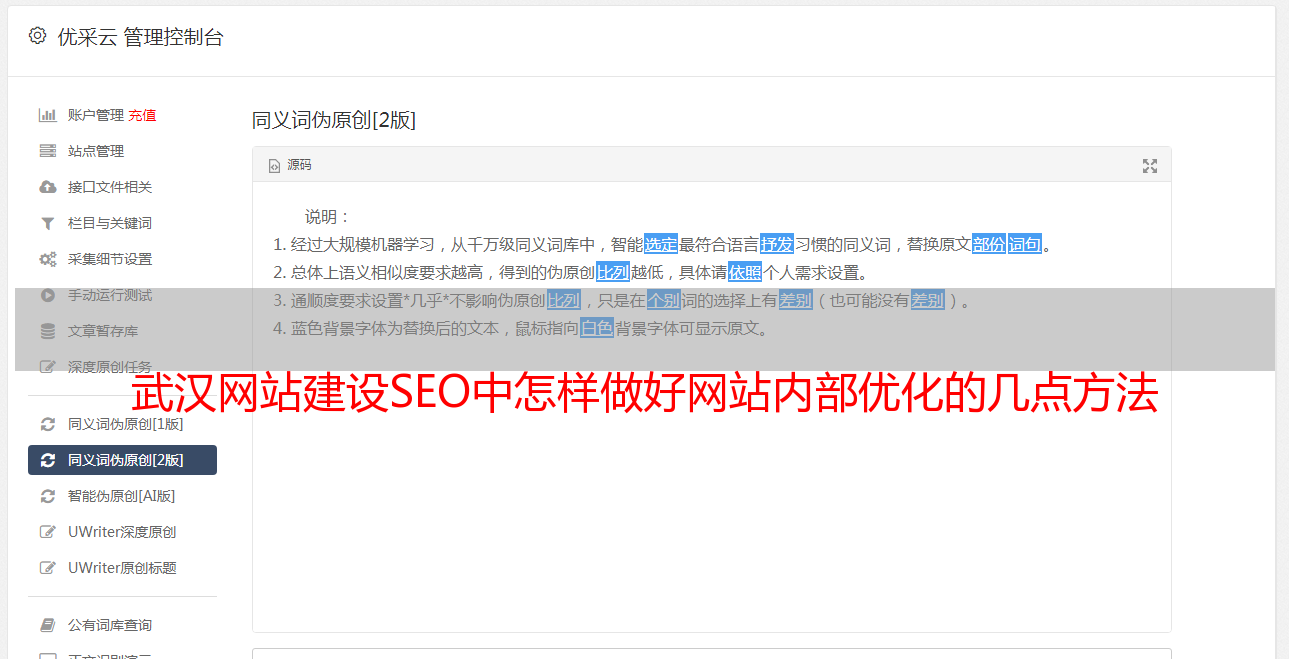
Task: Click the red 充值 link
Action: (x=142, y=115)
